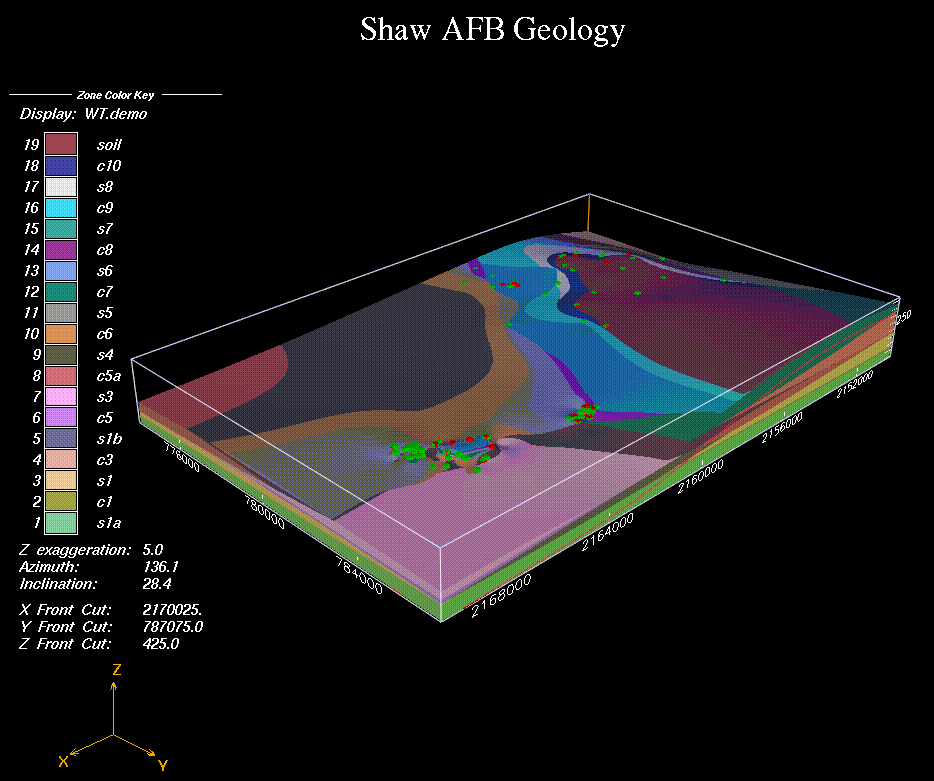Click the "s6" zone label
The height and width of the screenshot is (781, 934).
(105, 270)
